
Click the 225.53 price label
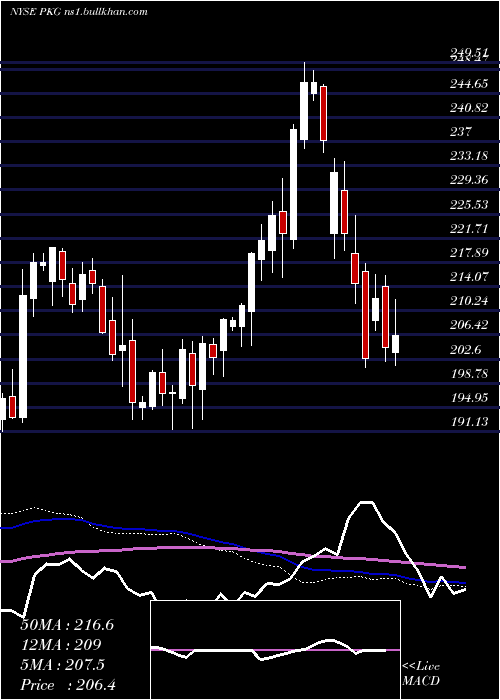(469, 205)
